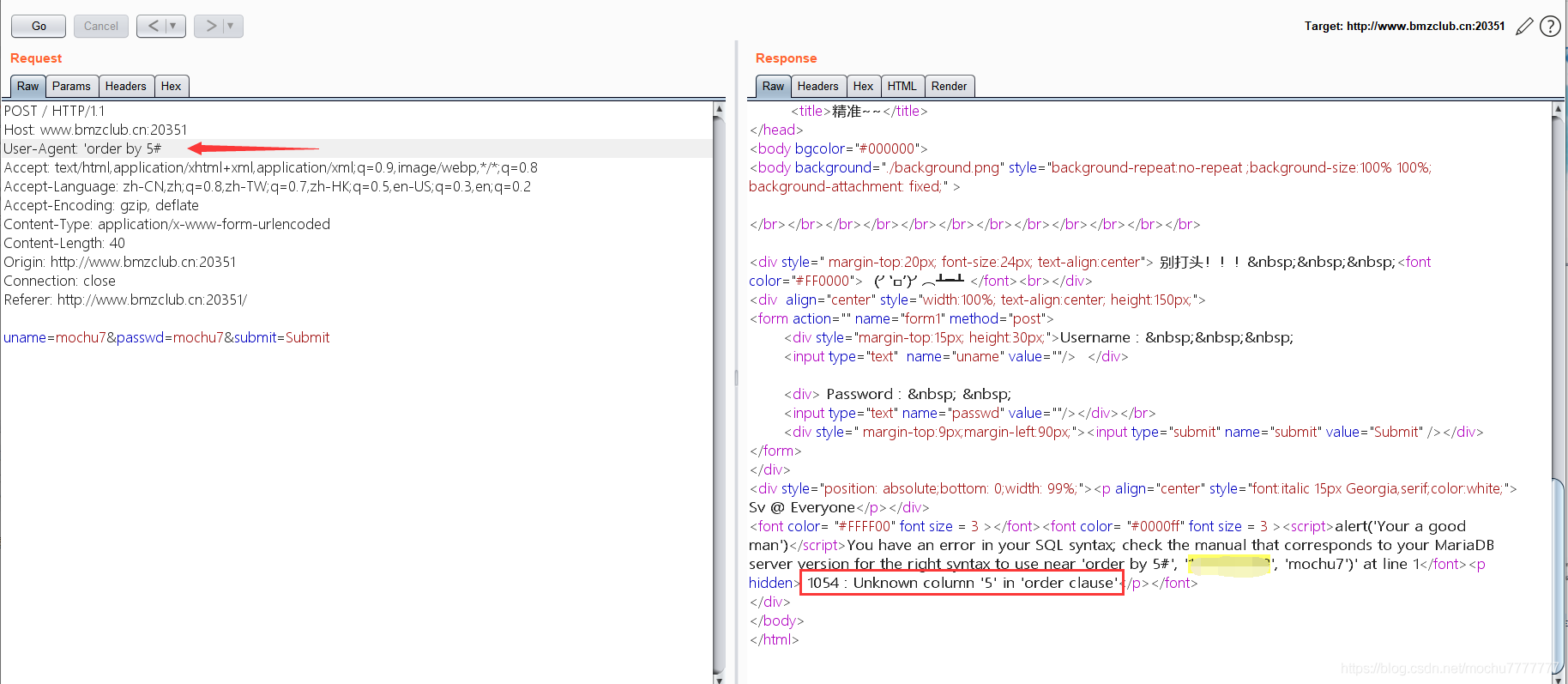Image resolution: width=1568 pixels, height=684 pixels.
Task: Click the Response pane scroll-up arrow
Action: [x=1559, y=109]
